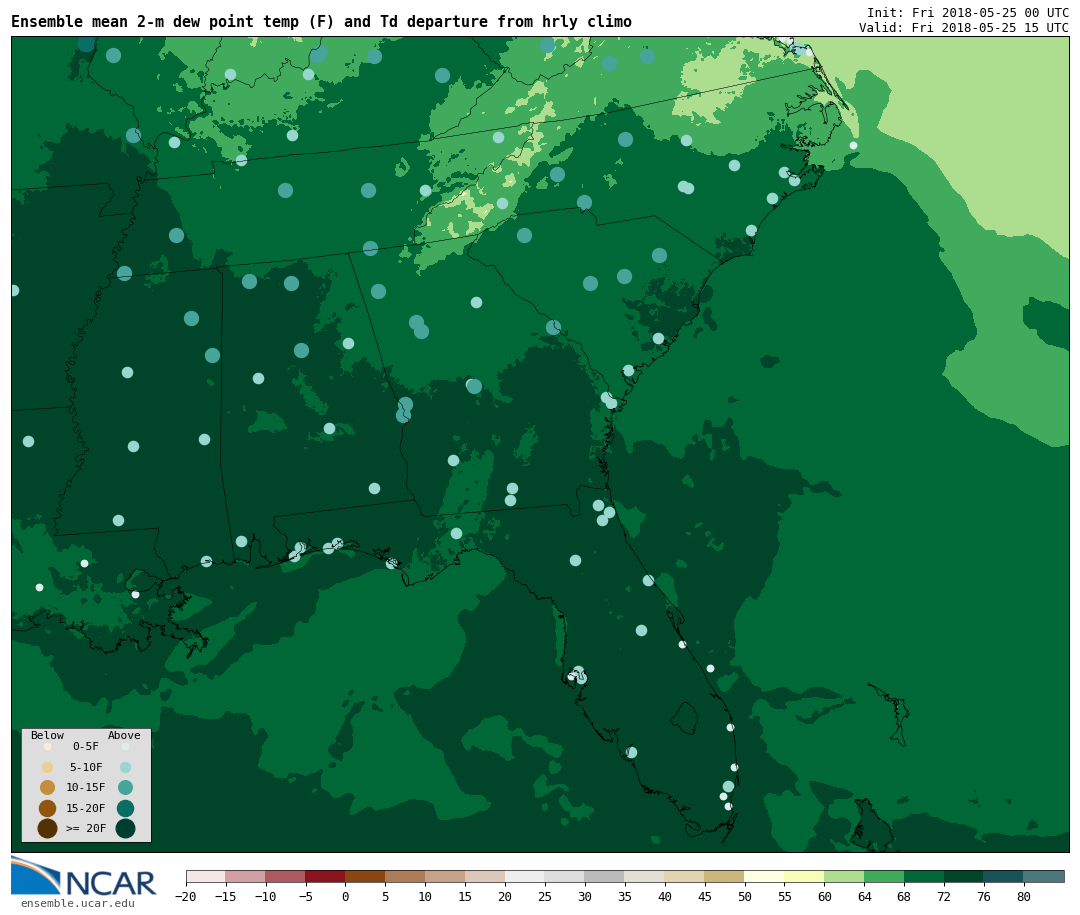This screenshot has width=1080, height=915.
Task: Select colorbar segment between 20 and 25
Action: pyautogui.click(x=526, y=876)
